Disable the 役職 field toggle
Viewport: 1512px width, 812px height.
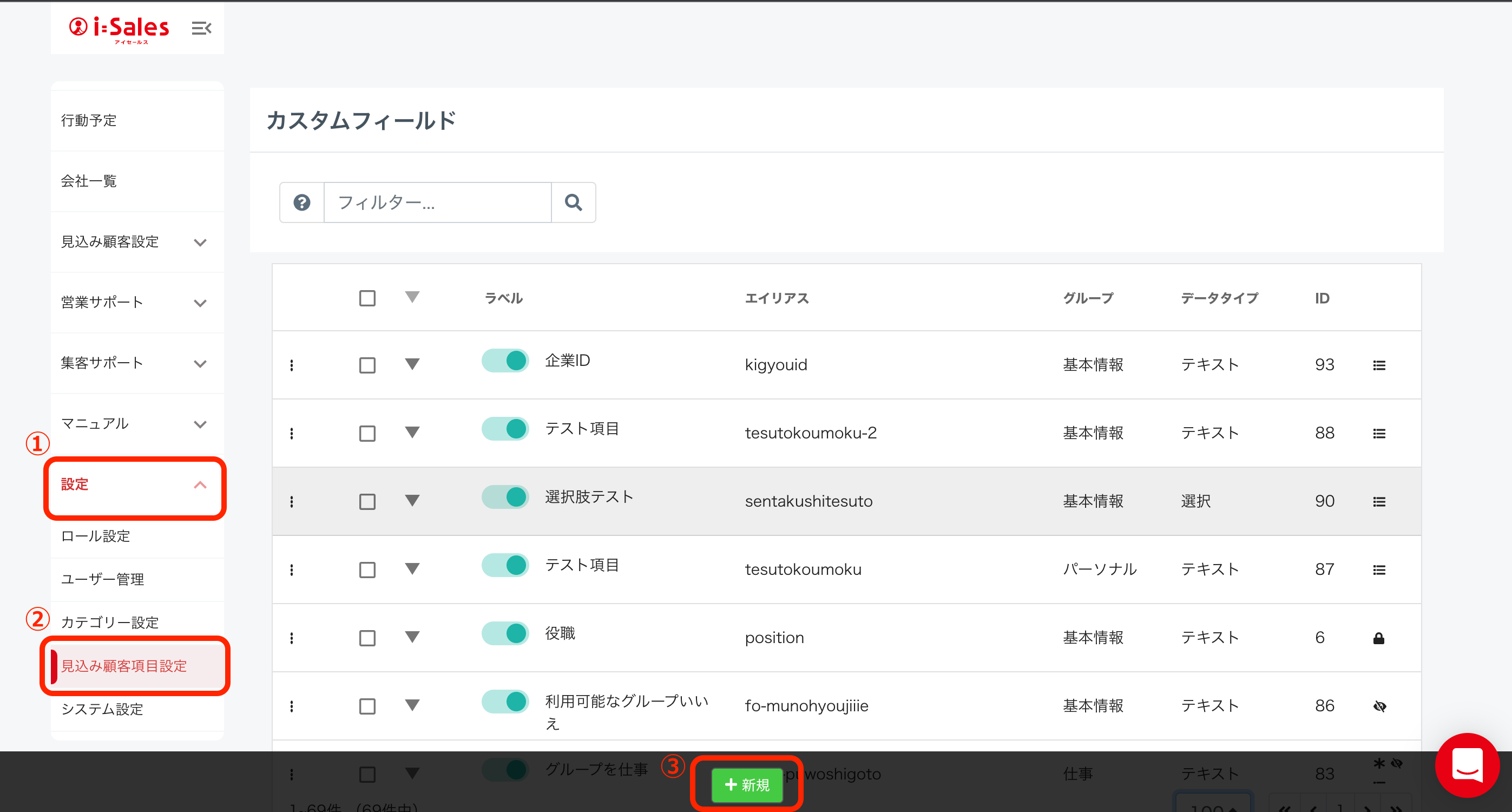505,633
